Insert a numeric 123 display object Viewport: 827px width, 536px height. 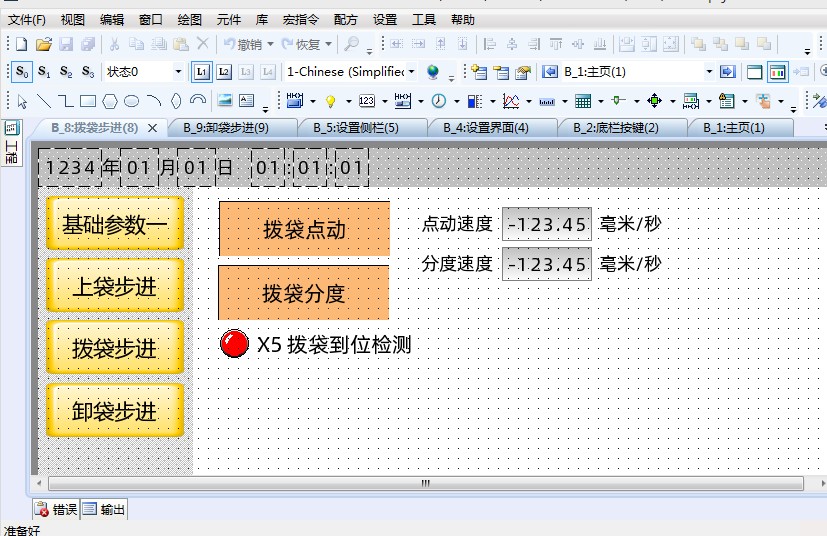point(366,101)
